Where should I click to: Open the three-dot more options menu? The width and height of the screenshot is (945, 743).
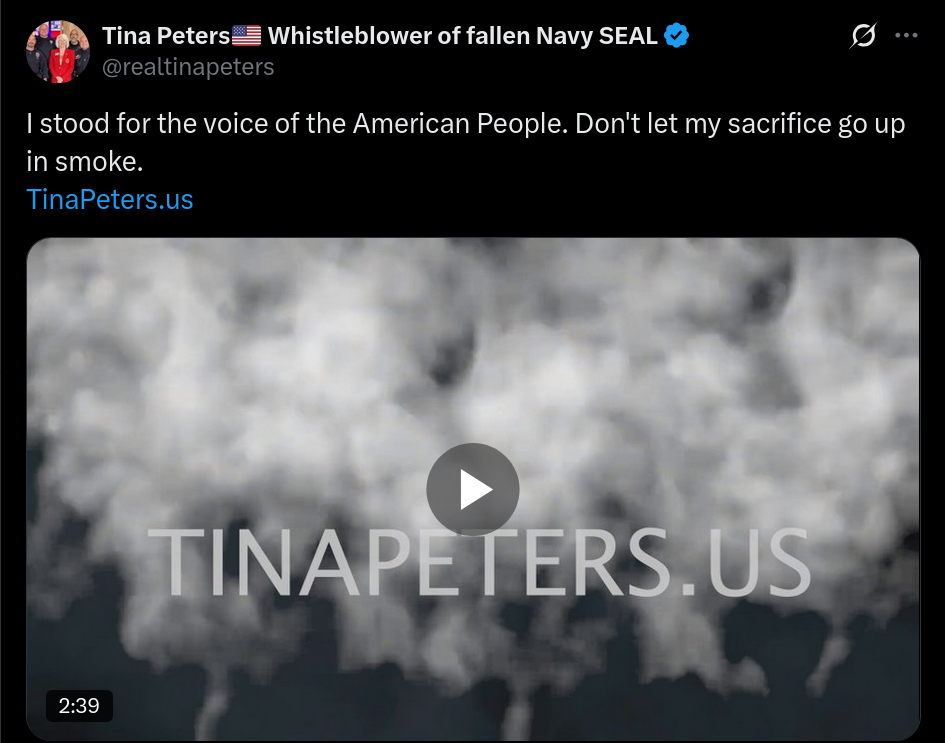tap(906, 36)
